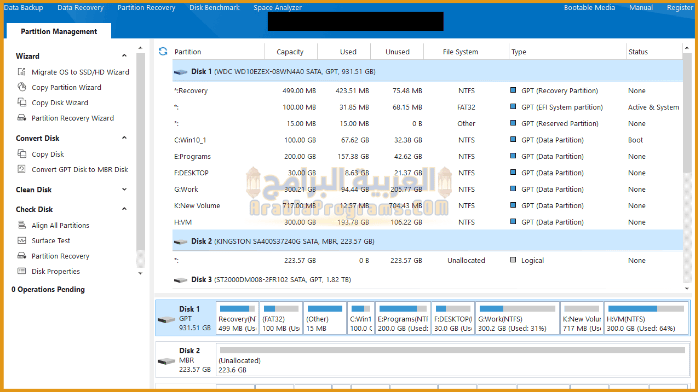698x392 pixels.
Task: Click the Register link
Action: (680, 8)
